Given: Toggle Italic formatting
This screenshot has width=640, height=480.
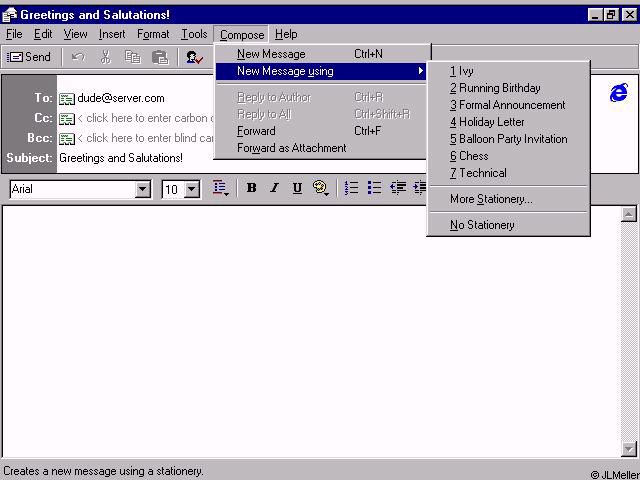Looking at the screenshot, I should (x=274, y=188).
